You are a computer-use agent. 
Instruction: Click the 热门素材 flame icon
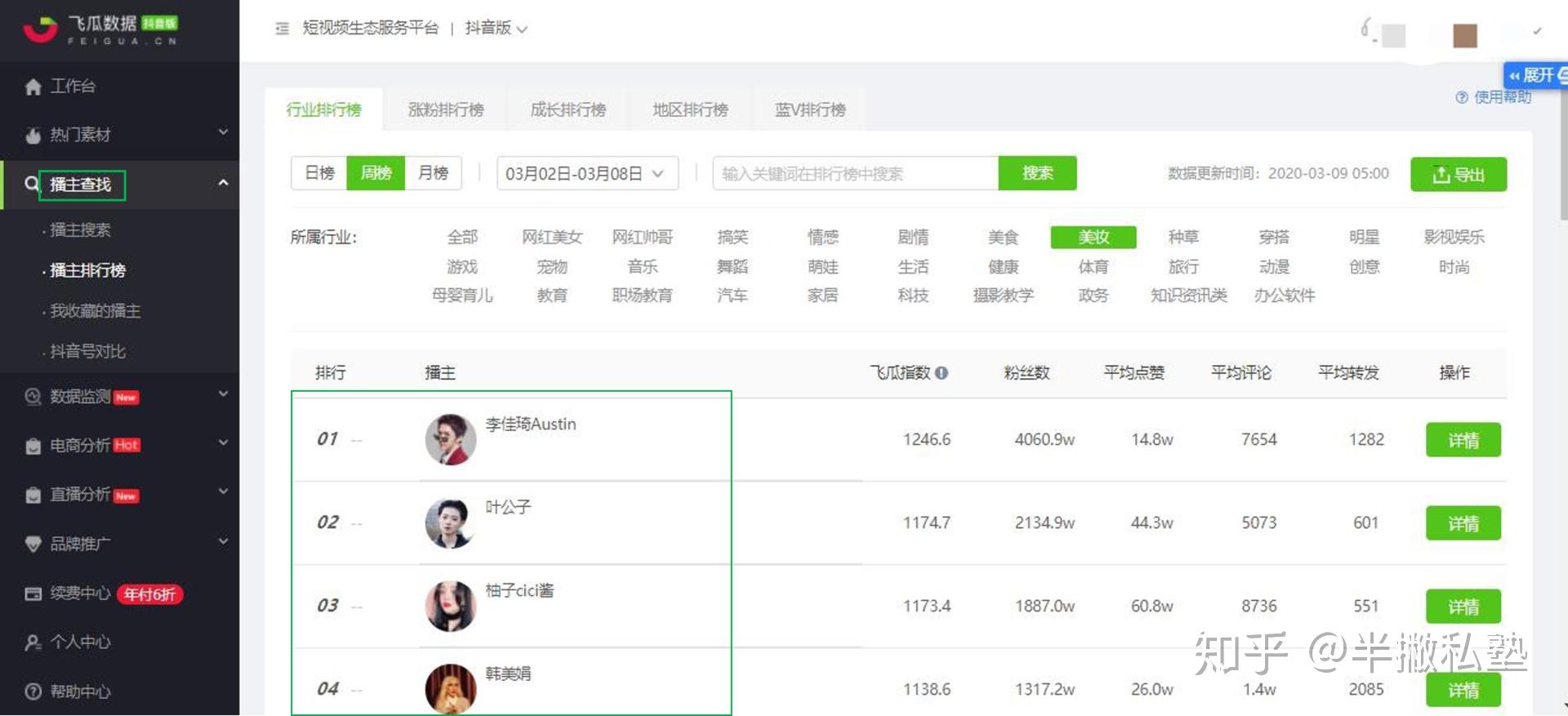pos(33,135)
